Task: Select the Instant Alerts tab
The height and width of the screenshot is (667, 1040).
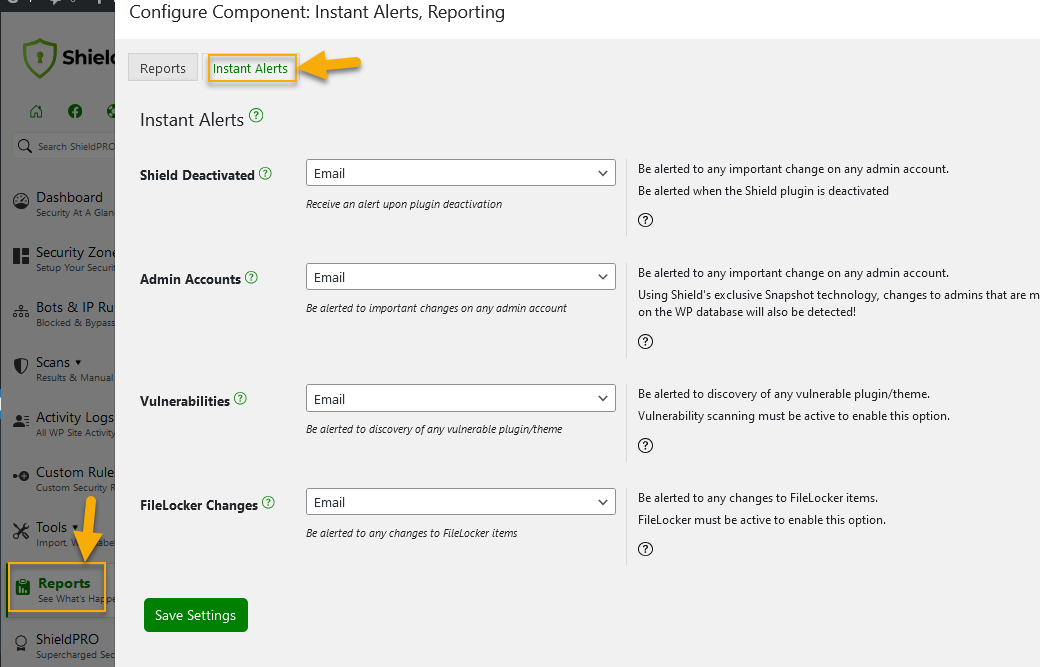Action: tap(250, 68)
